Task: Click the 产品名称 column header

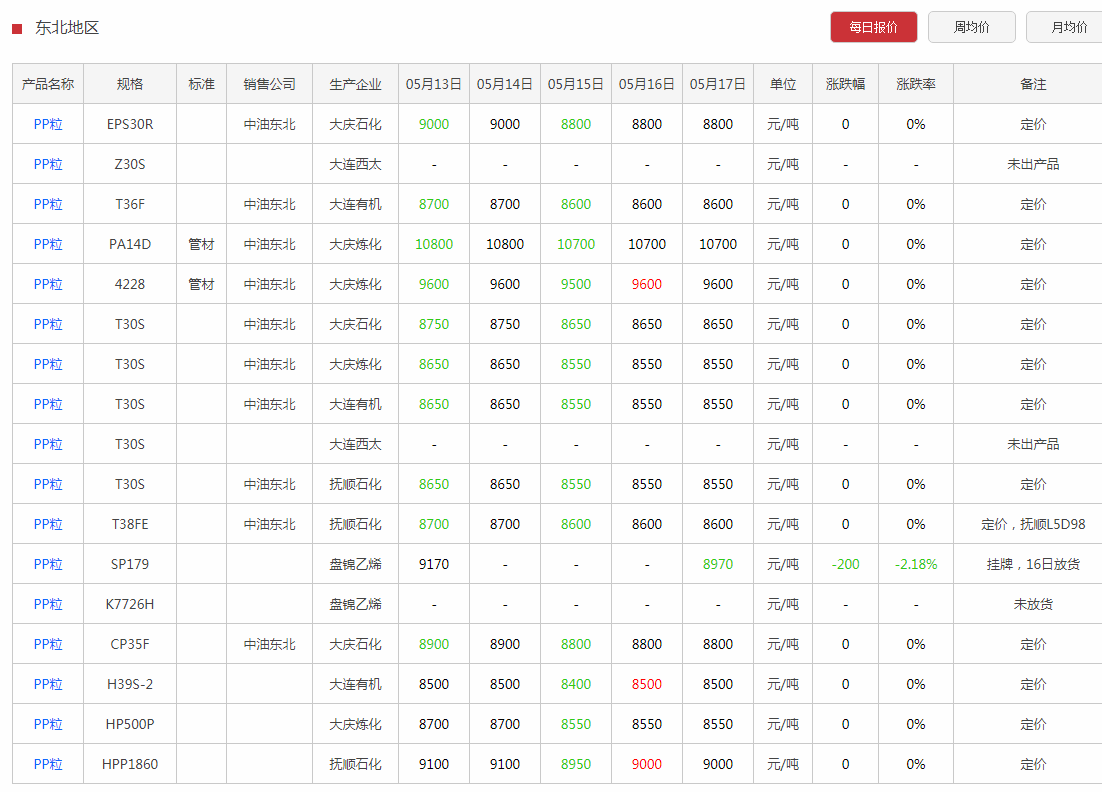Action: [48, 84]
